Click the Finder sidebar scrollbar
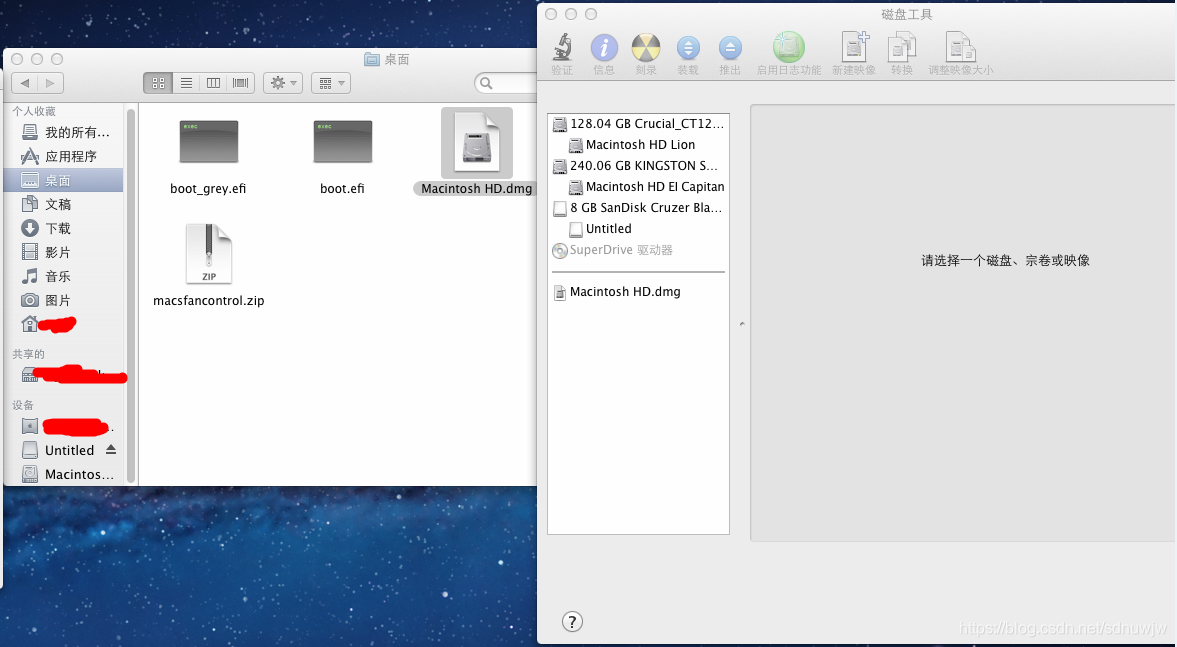Viewport: 1177px width, 647px height. pos(131,295)
